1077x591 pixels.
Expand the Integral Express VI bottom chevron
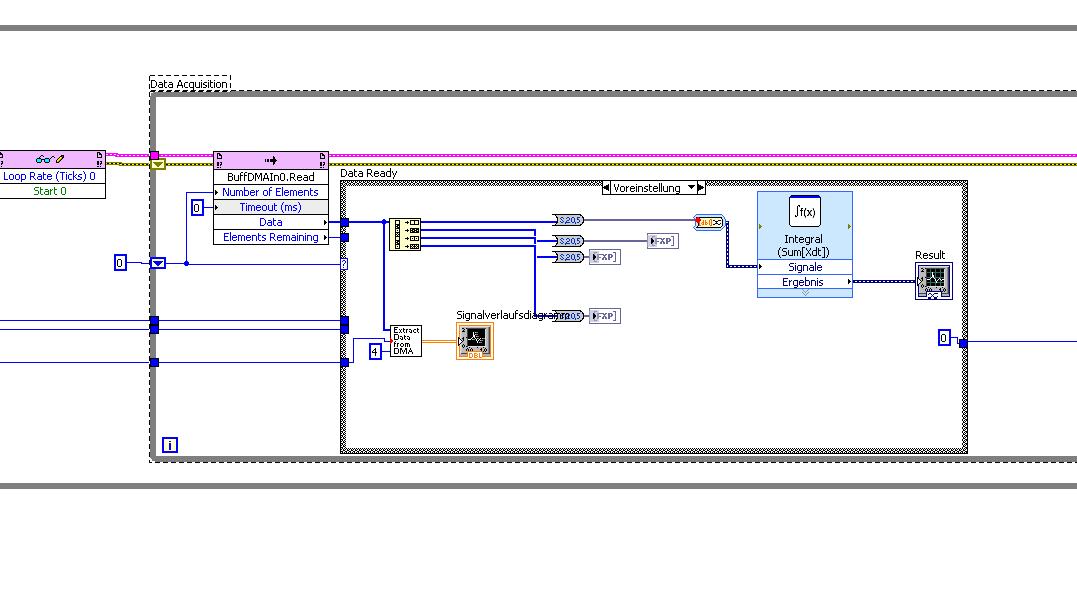click(x=805, y=293)
